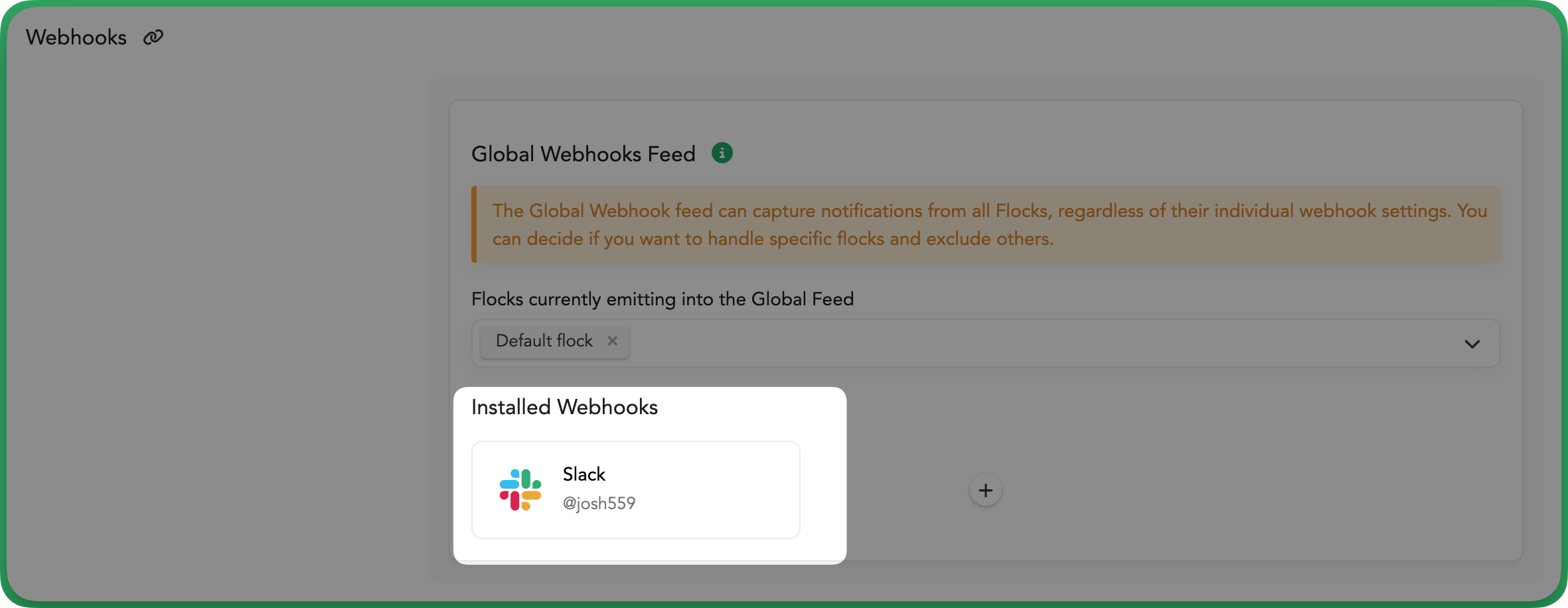Click the Slack logo icon
Screen dimensions: 1568x608
(x=520, y=490)
